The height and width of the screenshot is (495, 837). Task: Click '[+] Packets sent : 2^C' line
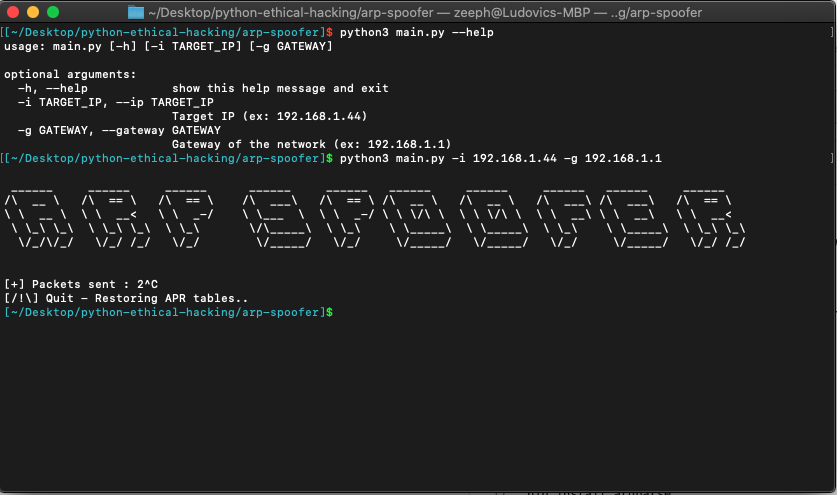[x=81, y=284]
